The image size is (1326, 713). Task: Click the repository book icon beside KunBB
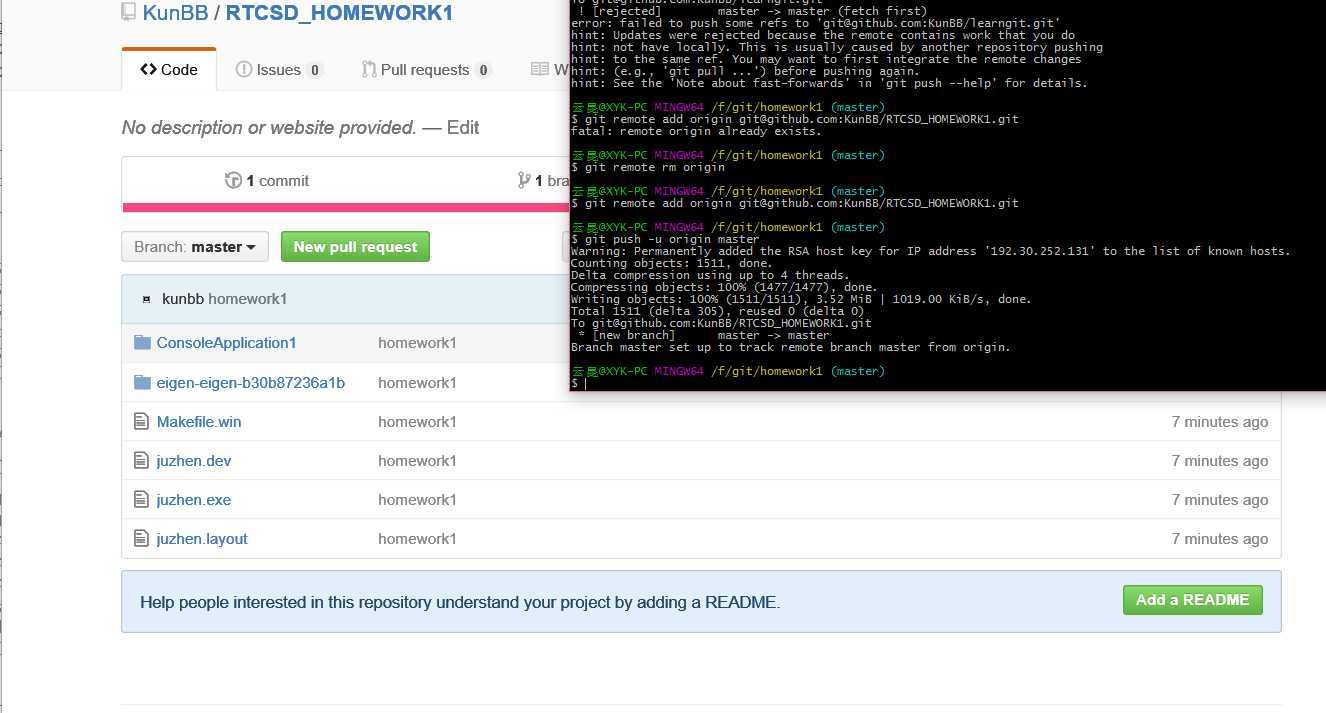(129, 12)
